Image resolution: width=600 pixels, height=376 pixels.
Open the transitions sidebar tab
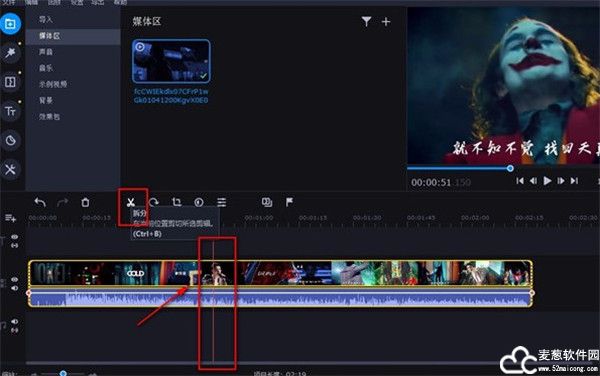coord(10,82)
